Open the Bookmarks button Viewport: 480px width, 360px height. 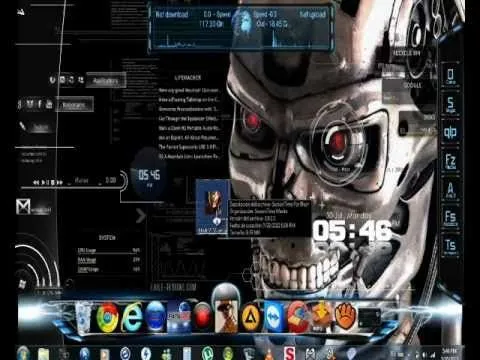coord(74,105)
